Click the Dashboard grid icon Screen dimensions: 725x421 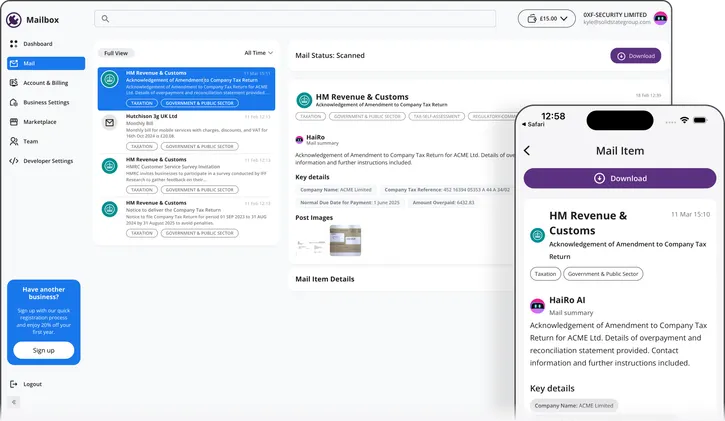[x=13, y=44]
